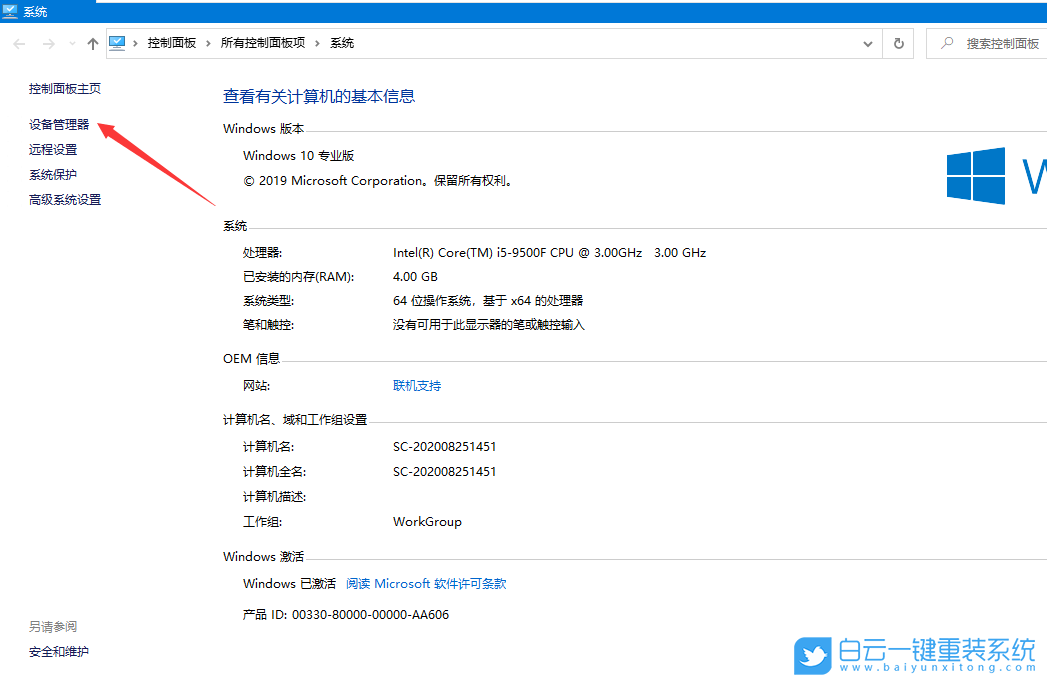Open 安全和维护 at the bottom left
Image resolution: width=1047 pixels, height=680 pixels.
point(58,651)
